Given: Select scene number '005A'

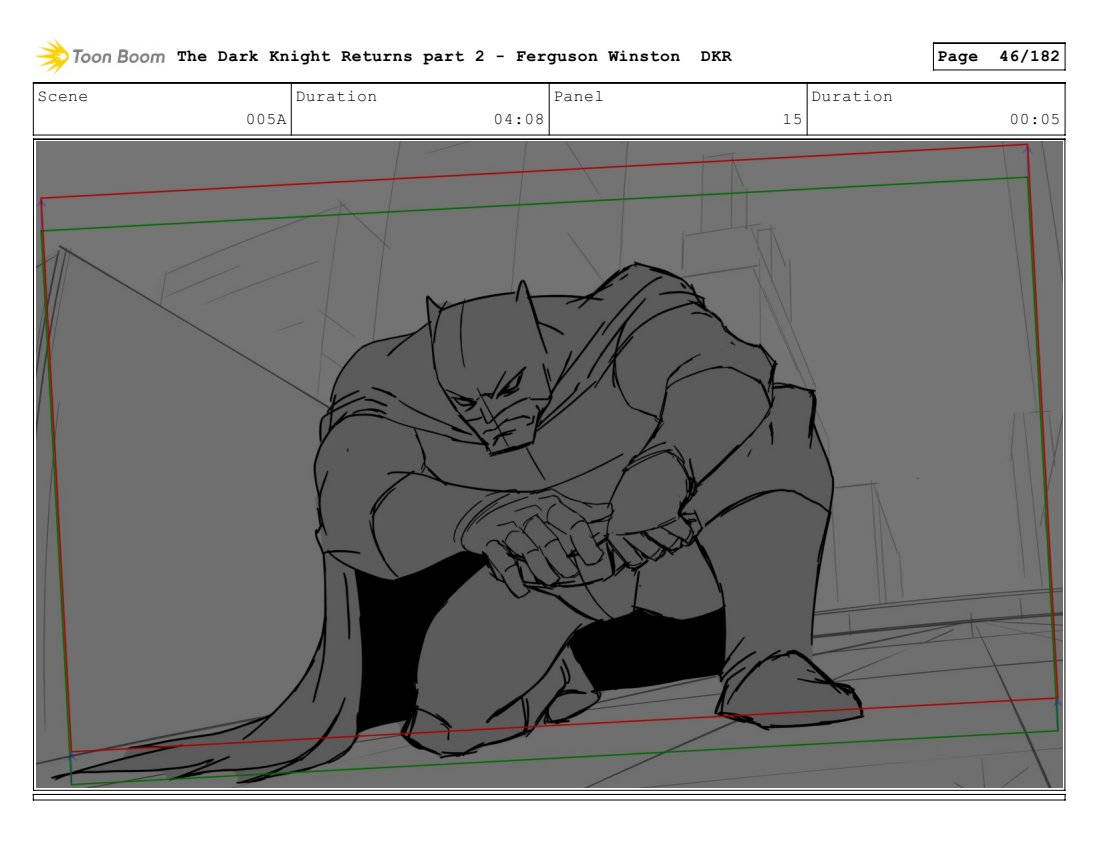Looking at the screenshot, I should (x=266, y=119).
